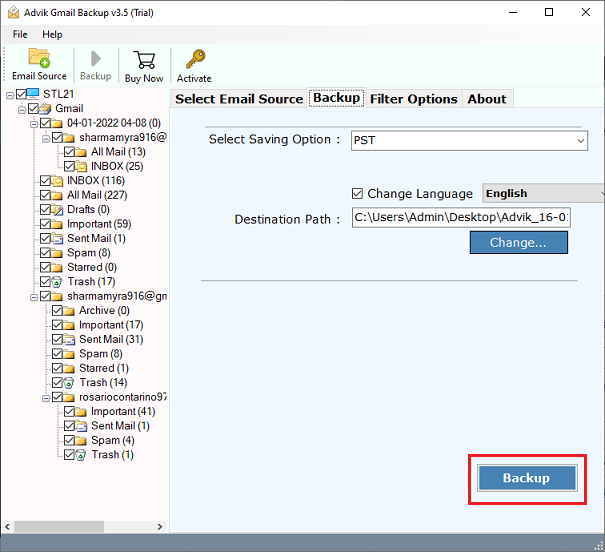605x552 pixels.
Task: Maximize the Advik Gmail Backup window
Action: (x=549, y=12)
